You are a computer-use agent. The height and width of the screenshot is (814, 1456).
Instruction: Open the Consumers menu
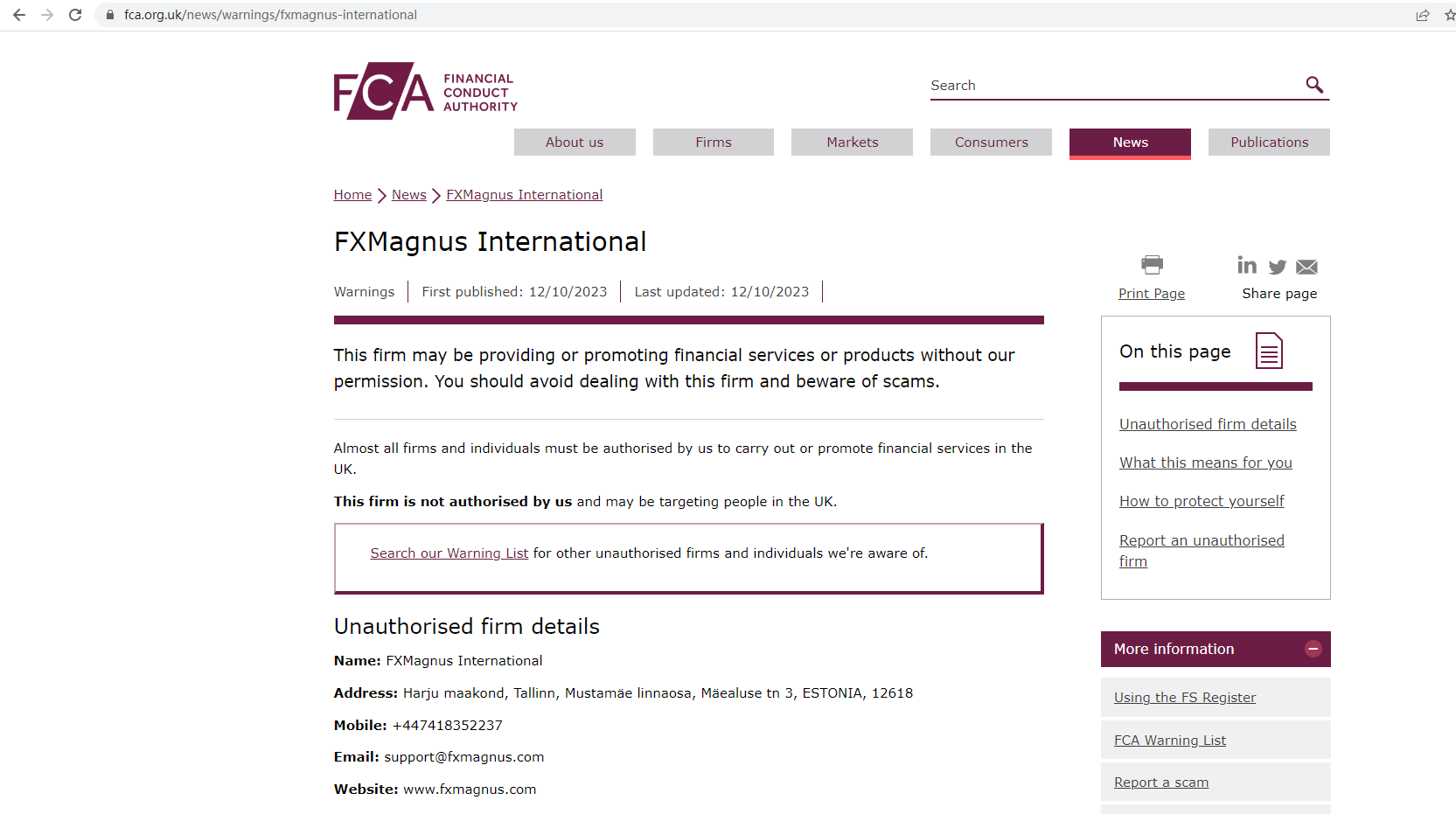(991, 143)
